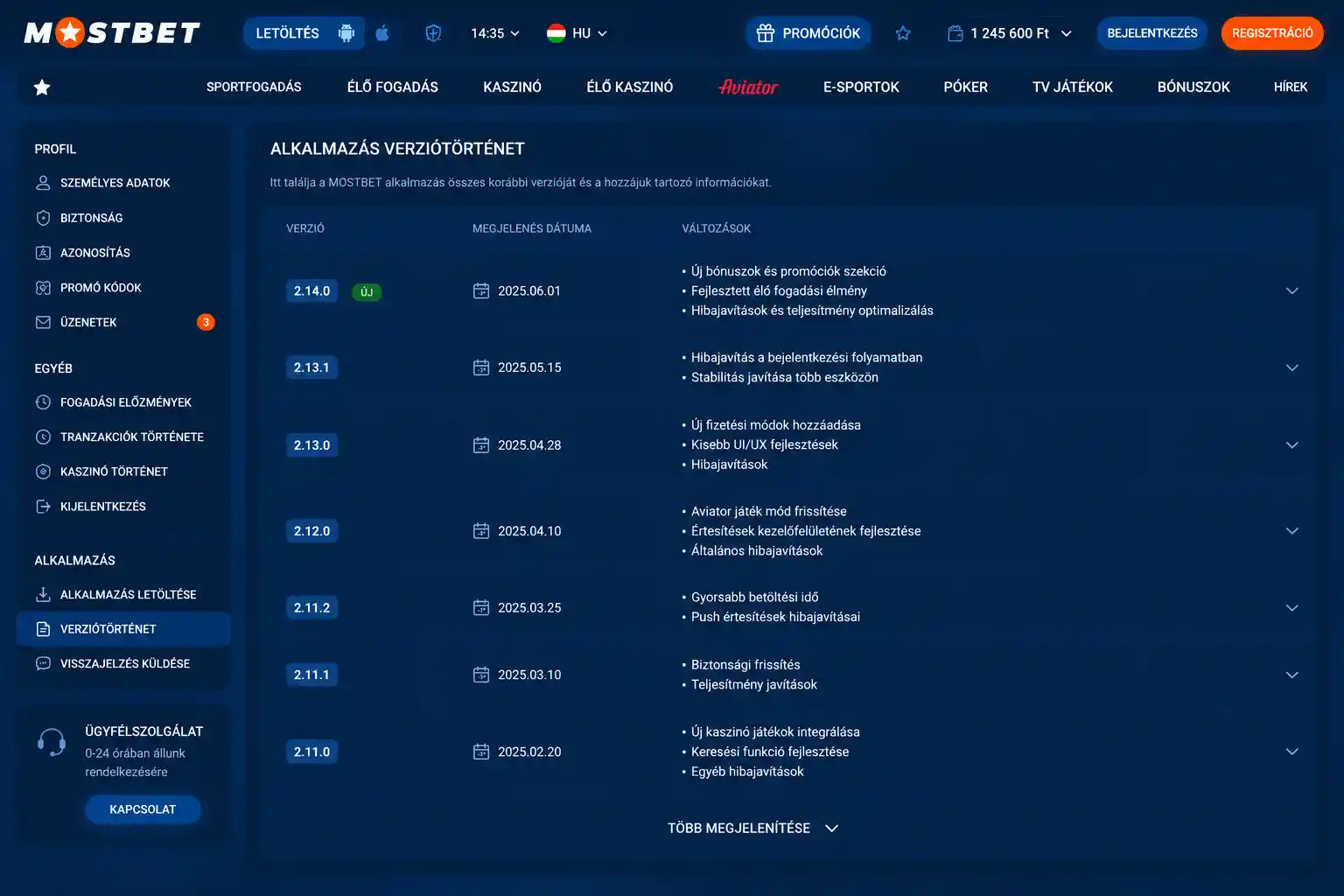Open the TV JÁTÉKOK menu
The height and width of the screenshot is (896, 1344).
coord(1073,87)
